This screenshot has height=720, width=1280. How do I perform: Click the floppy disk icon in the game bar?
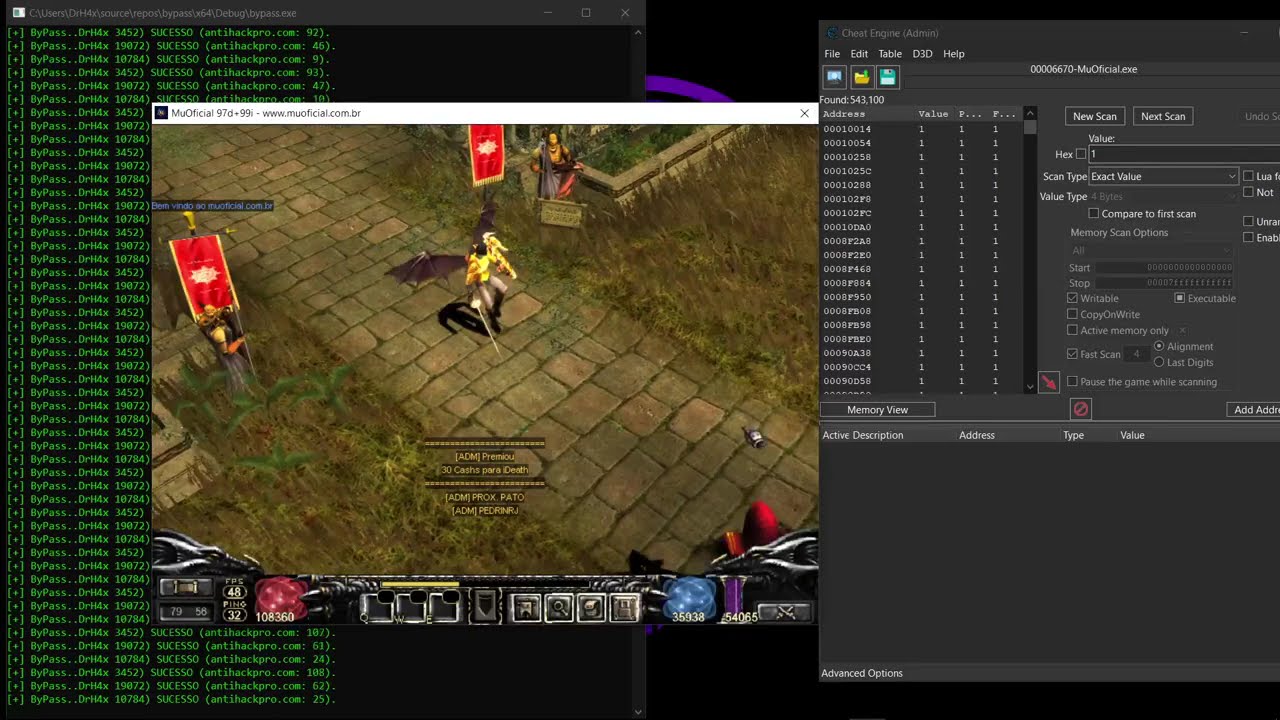click(x=625, y=607)
